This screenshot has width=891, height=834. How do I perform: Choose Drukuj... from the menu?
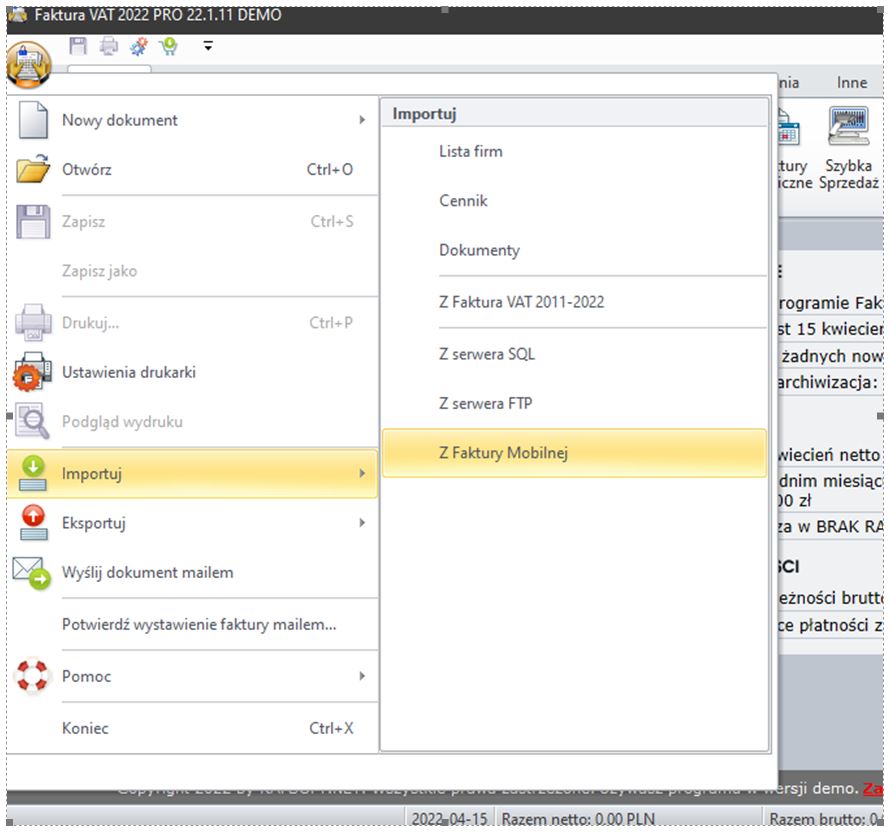(193, 323)
